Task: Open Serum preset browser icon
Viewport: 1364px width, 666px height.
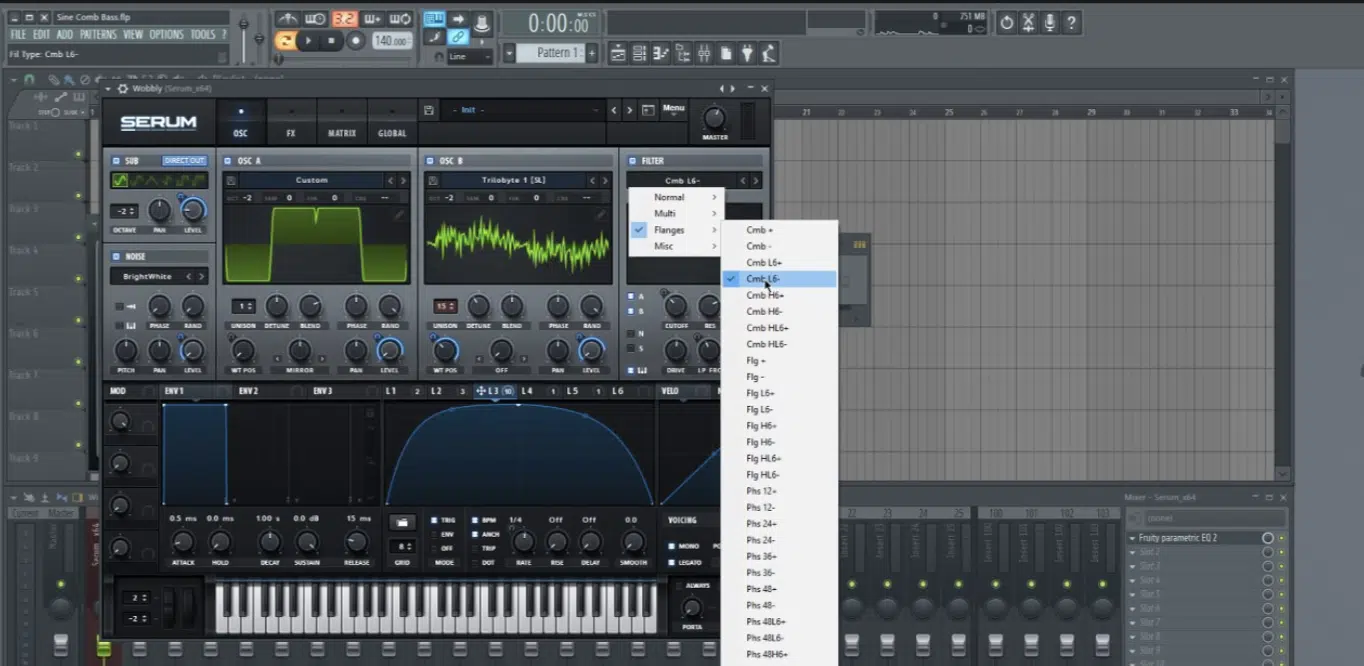Action: 648,110
